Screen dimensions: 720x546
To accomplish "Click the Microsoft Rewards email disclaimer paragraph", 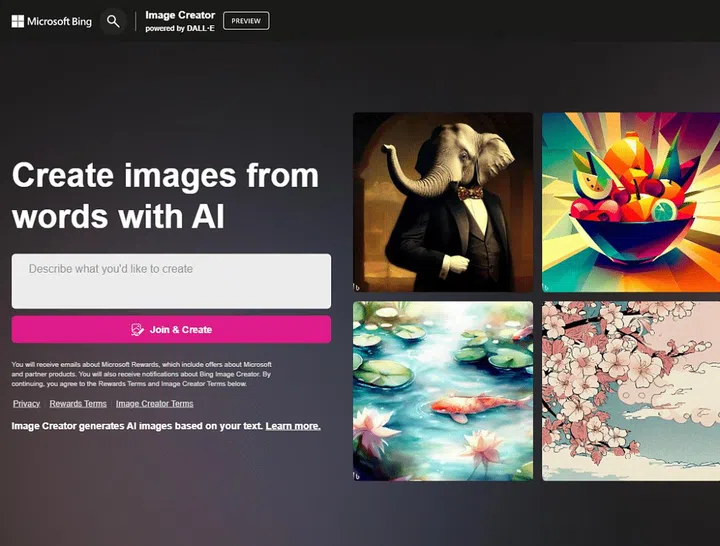I will pyautogui.click(x=142, y=373).
